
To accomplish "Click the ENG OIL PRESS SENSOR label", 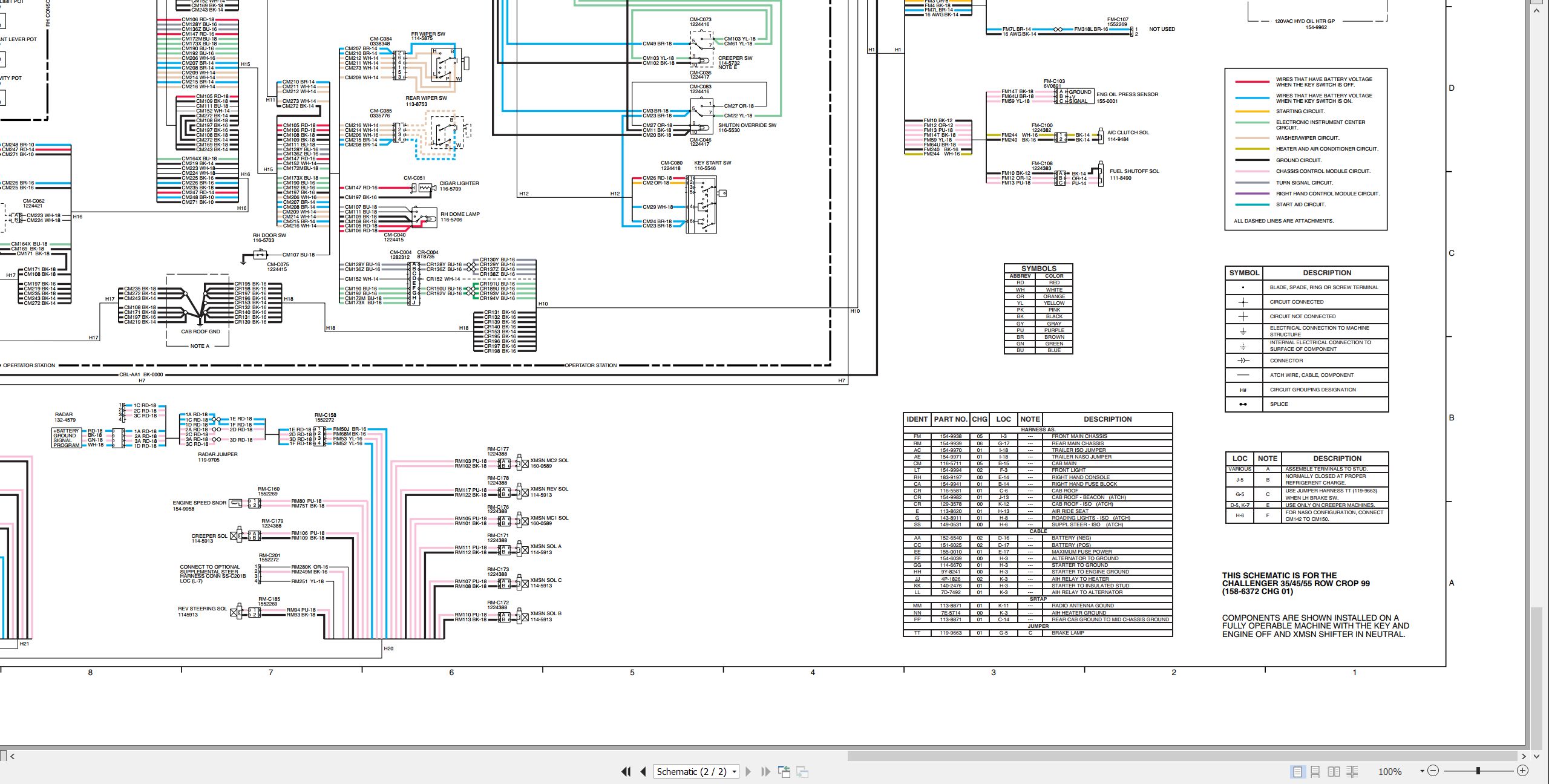I will click(x=1127, y=94).
